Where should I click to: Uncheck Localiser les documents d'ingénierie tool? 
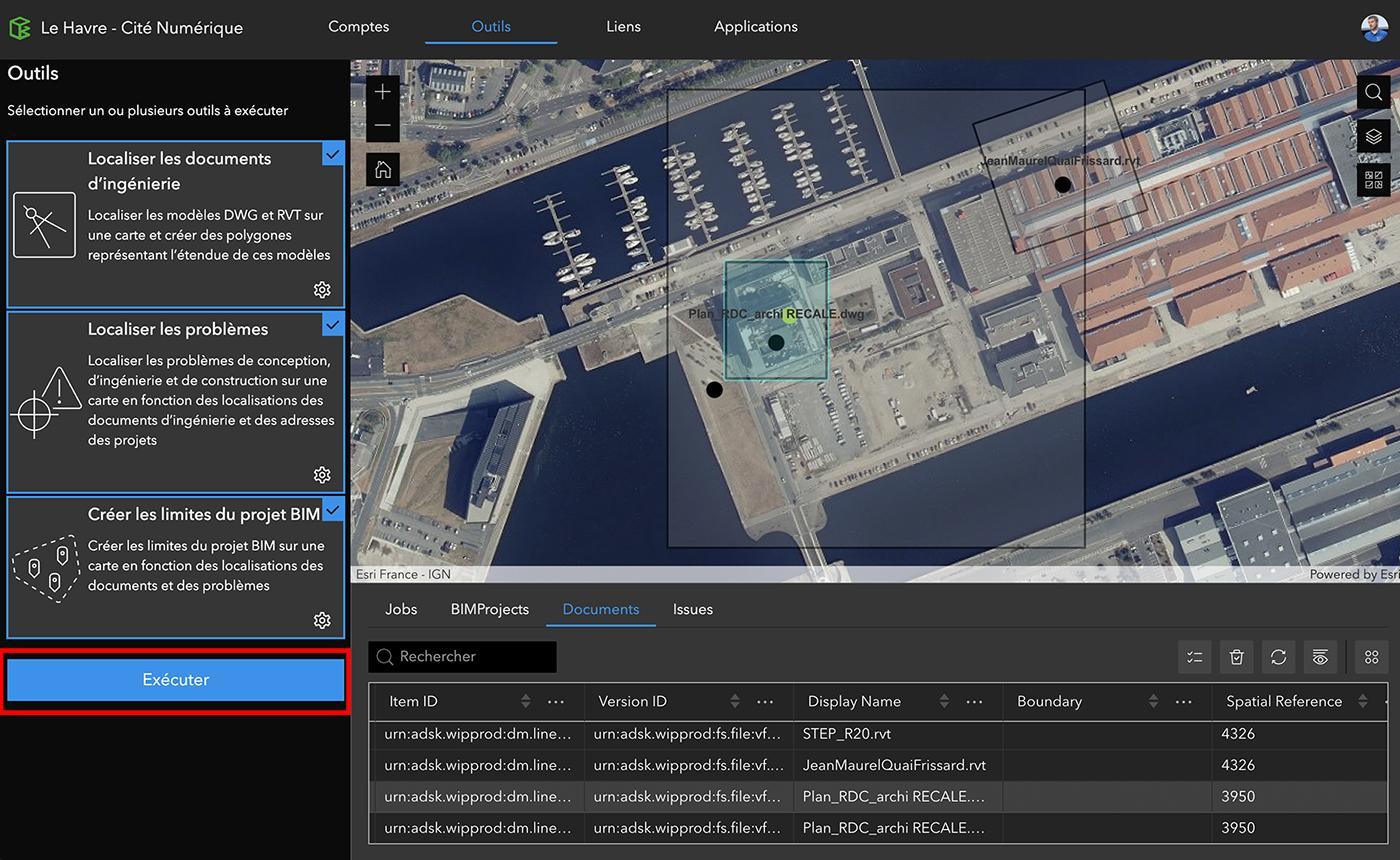333,153
